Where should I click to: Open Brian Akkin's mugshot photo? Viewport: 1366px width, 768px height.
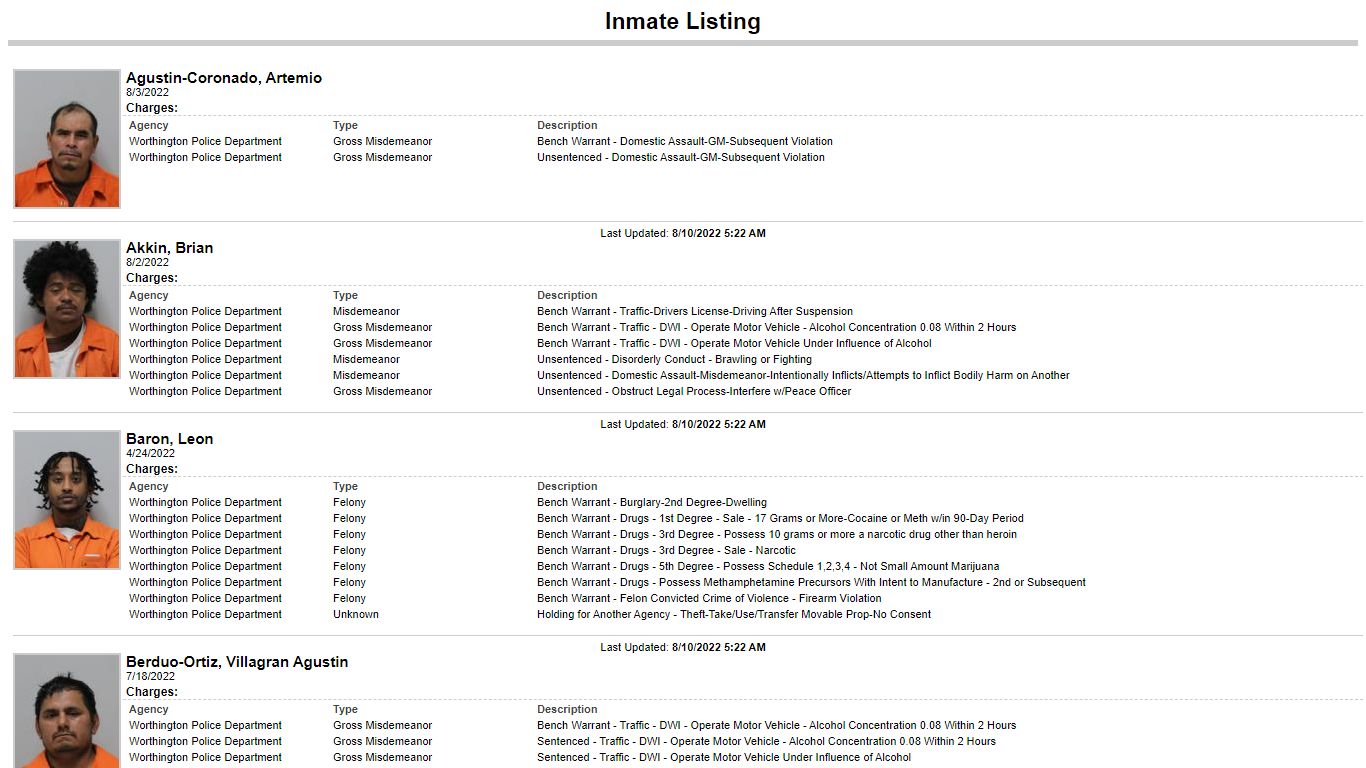tap(67, 309)
